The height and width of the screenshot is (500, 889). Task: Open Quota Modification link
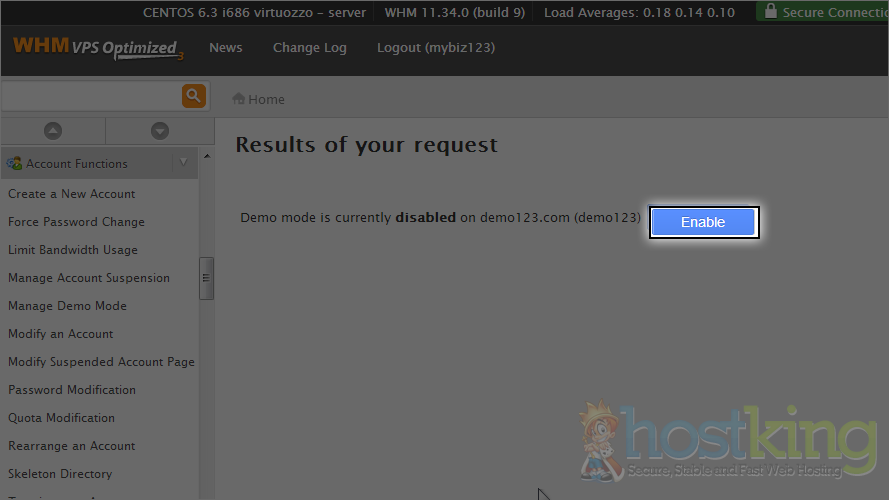pyautogui.click(x=61, y=418)
